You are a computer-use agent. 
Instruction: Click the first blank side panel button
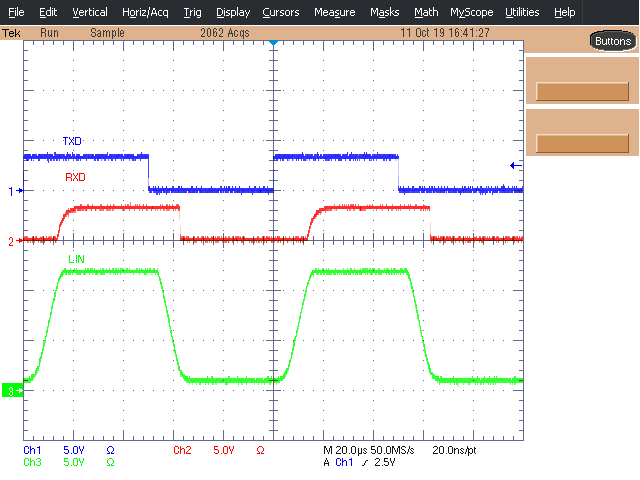[582, 92]
